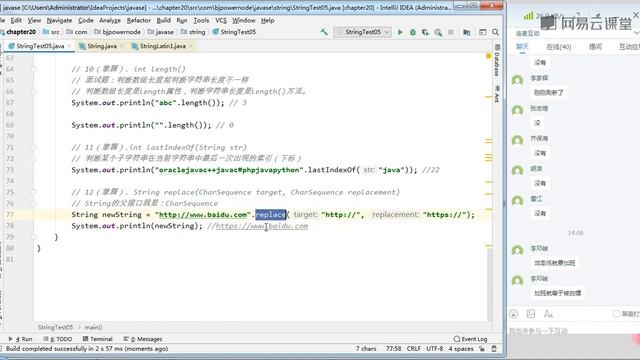Open the profiler run icon
640x360 pixels.
point(438,32)
